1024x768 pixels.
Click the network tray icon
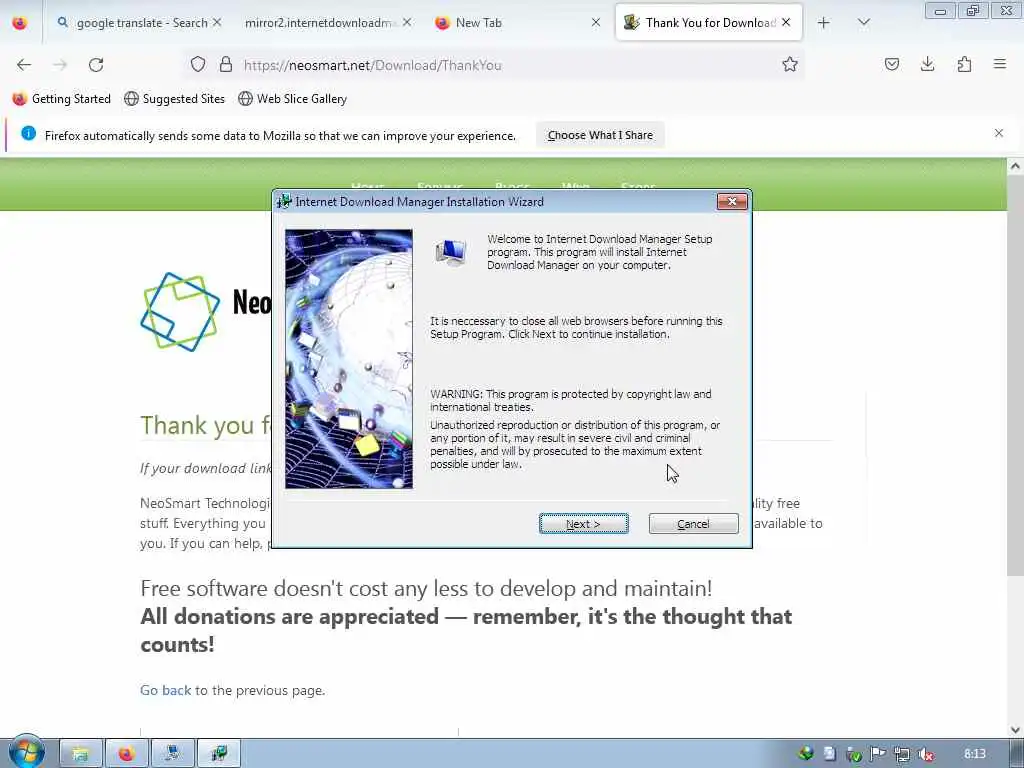click(902, 754)
